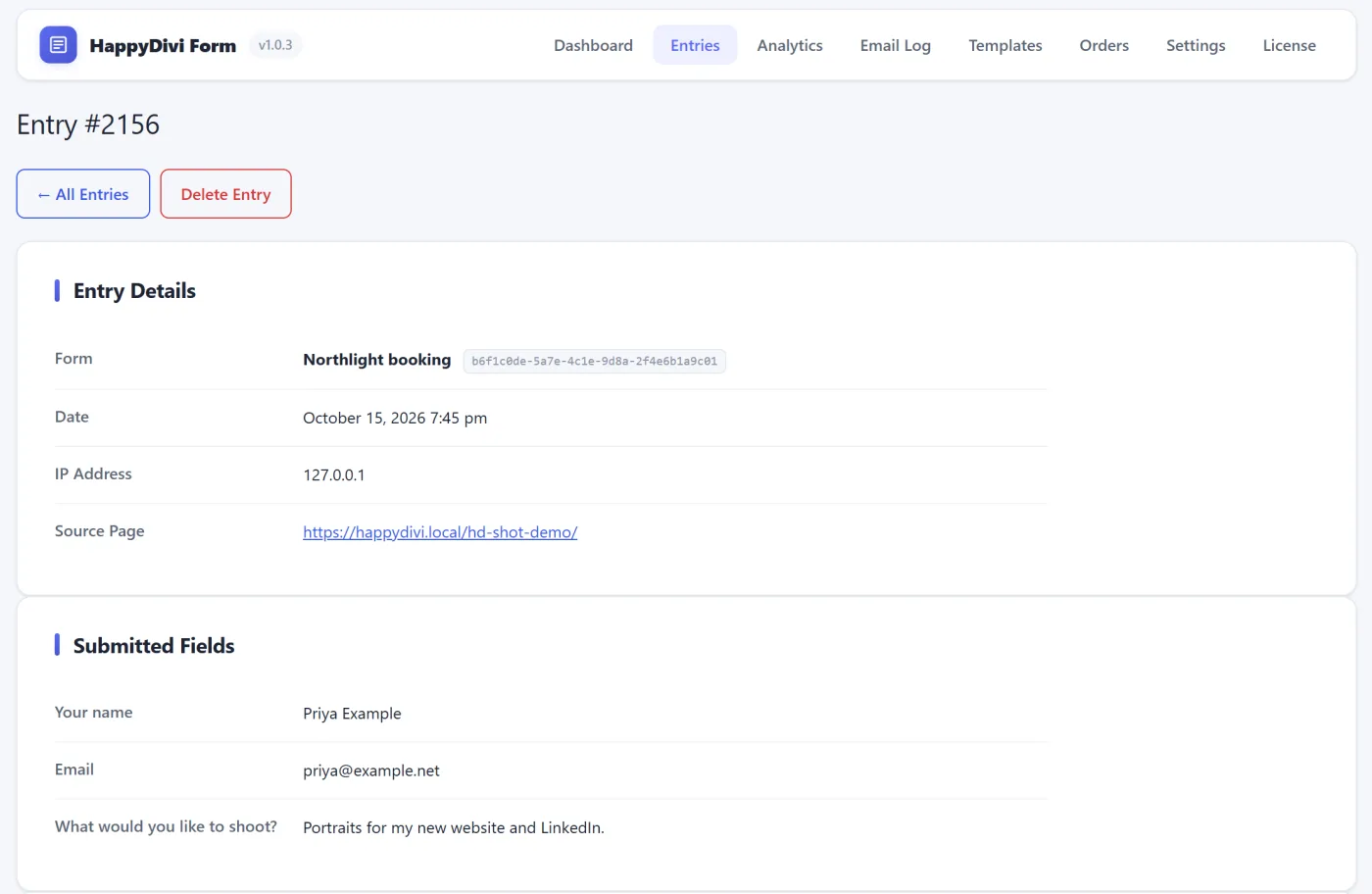The image size is (1372, 894).
Task: Open the Analytics tab
Action: pyautogui.click(x=790, y=45)
